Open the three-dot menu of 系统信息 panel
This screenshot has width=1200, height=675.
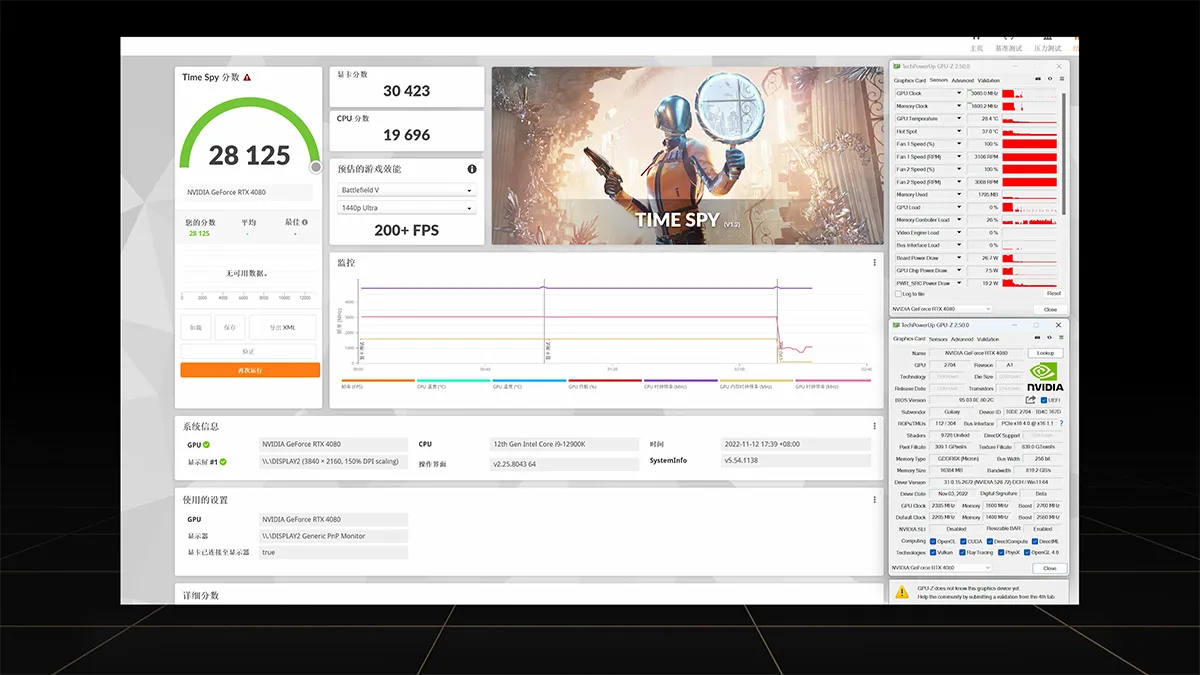tap(874, 426)
